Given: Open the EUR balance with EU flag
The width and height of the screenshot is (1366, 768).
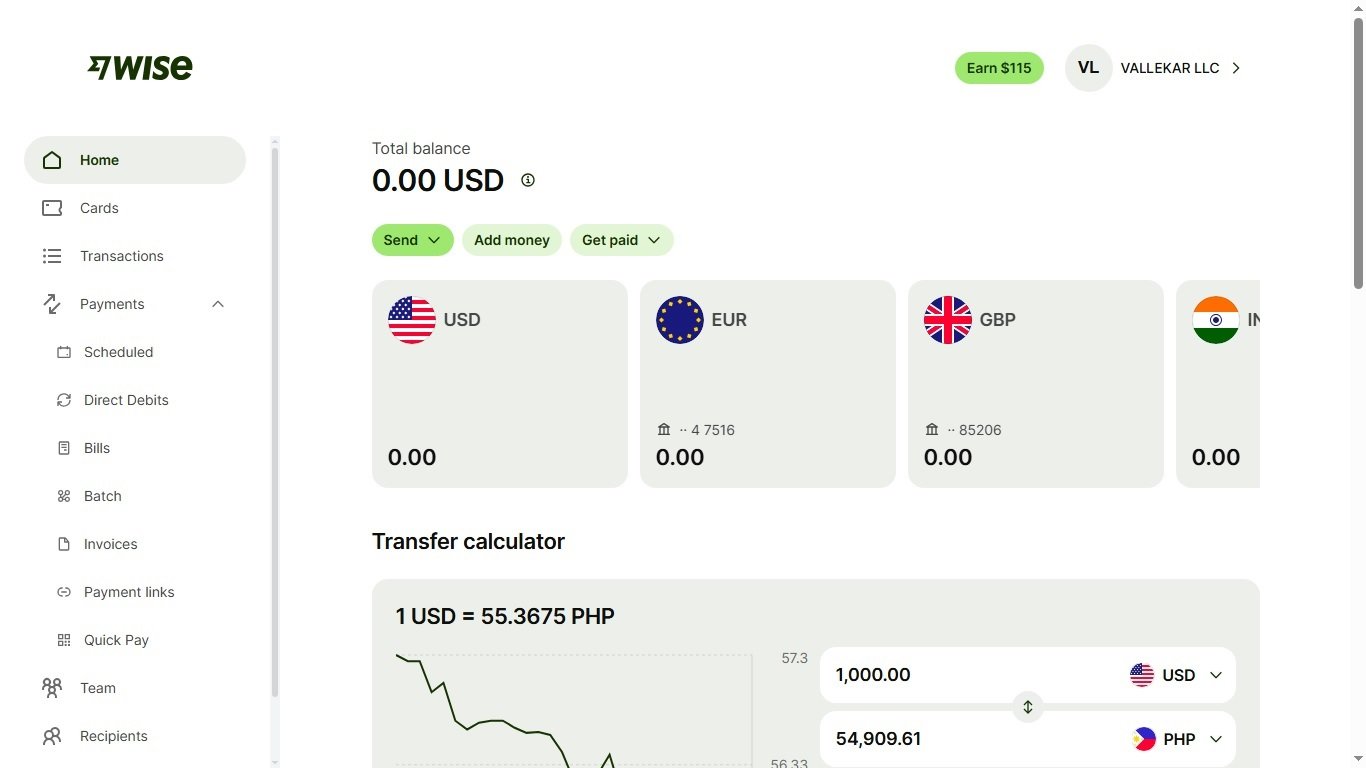Looking at the screenshot, I should coord(768,384).
